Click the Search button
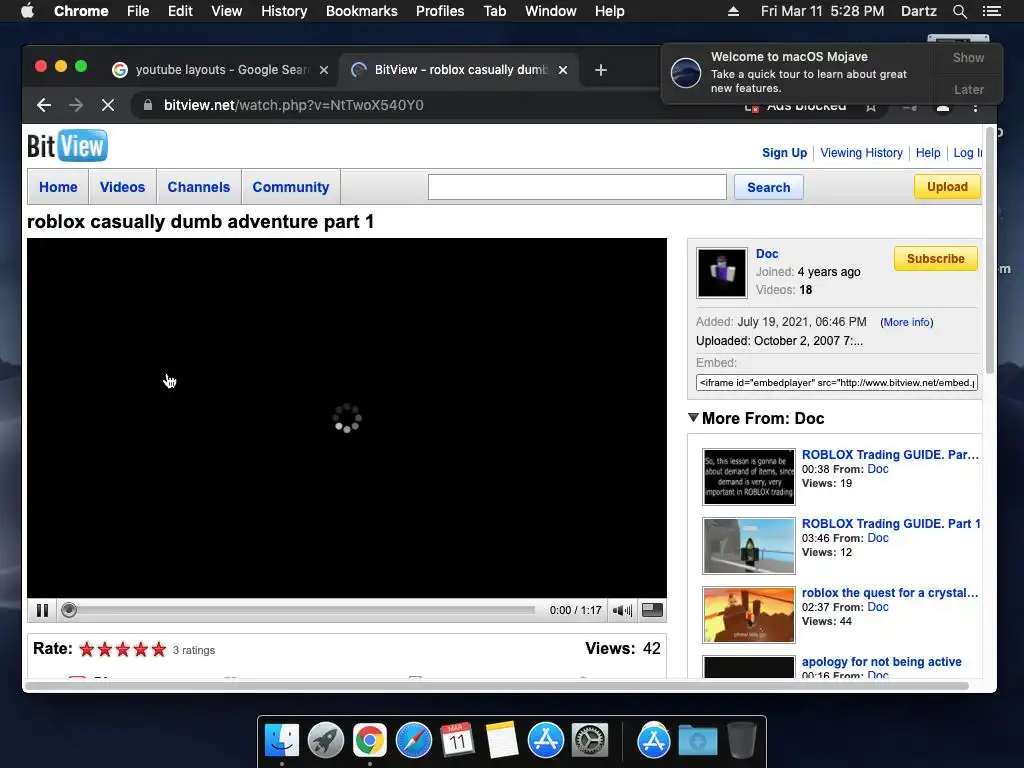This screenshot has width=1024, height=768. click(x=769, y=187)
